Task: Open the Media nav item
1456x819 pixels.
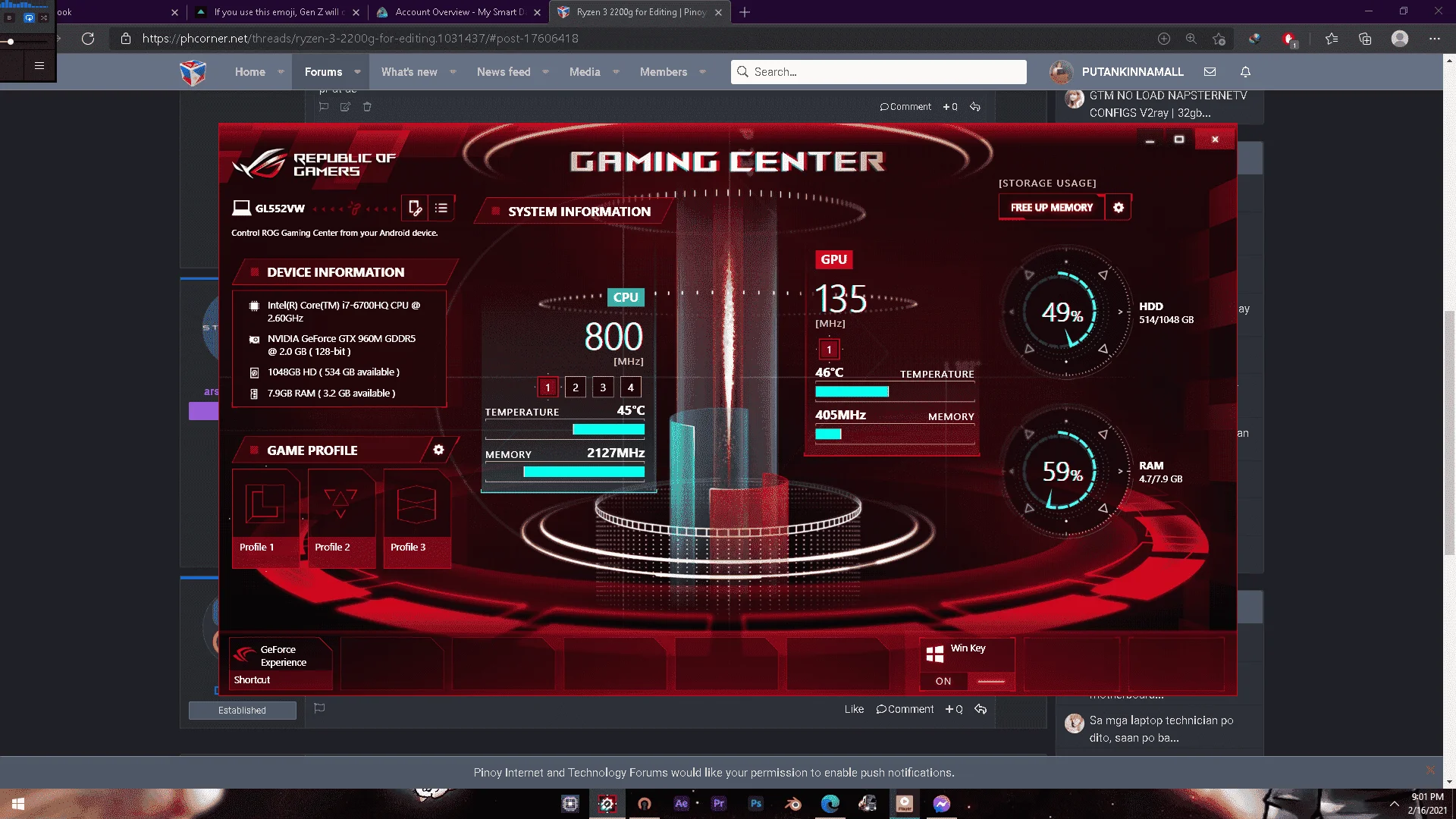Action: coord(585,71)
